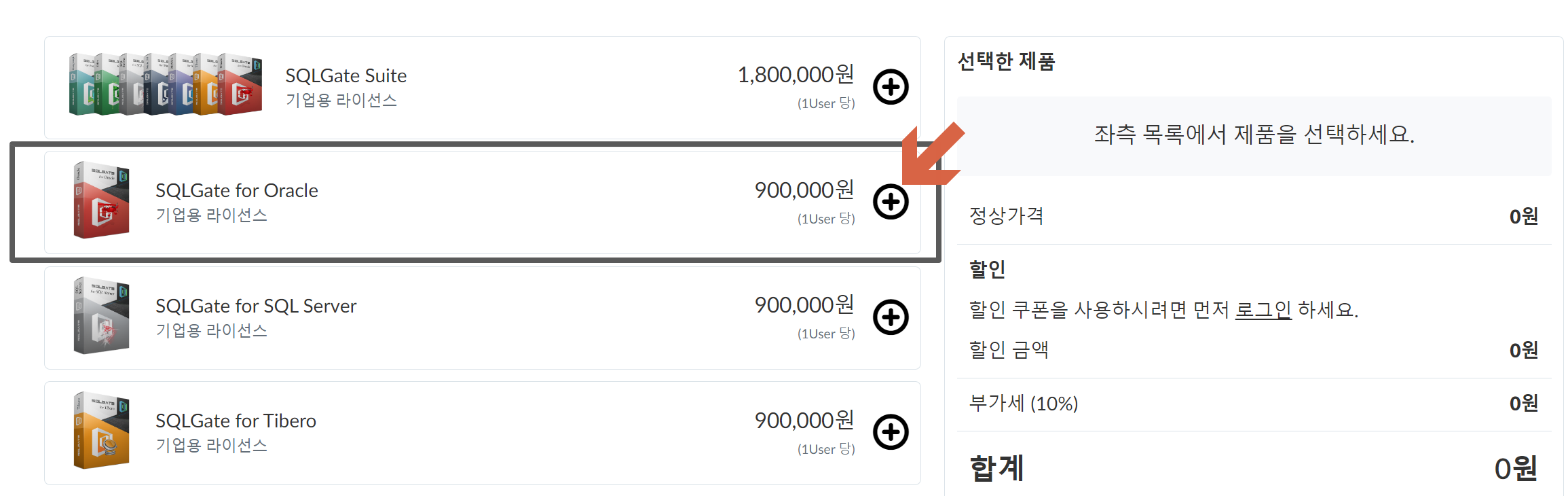The image size is (1568, 496).
Task: Click the 합계 total amount row
Action: pyautogui.click(x=1254, y=467)
